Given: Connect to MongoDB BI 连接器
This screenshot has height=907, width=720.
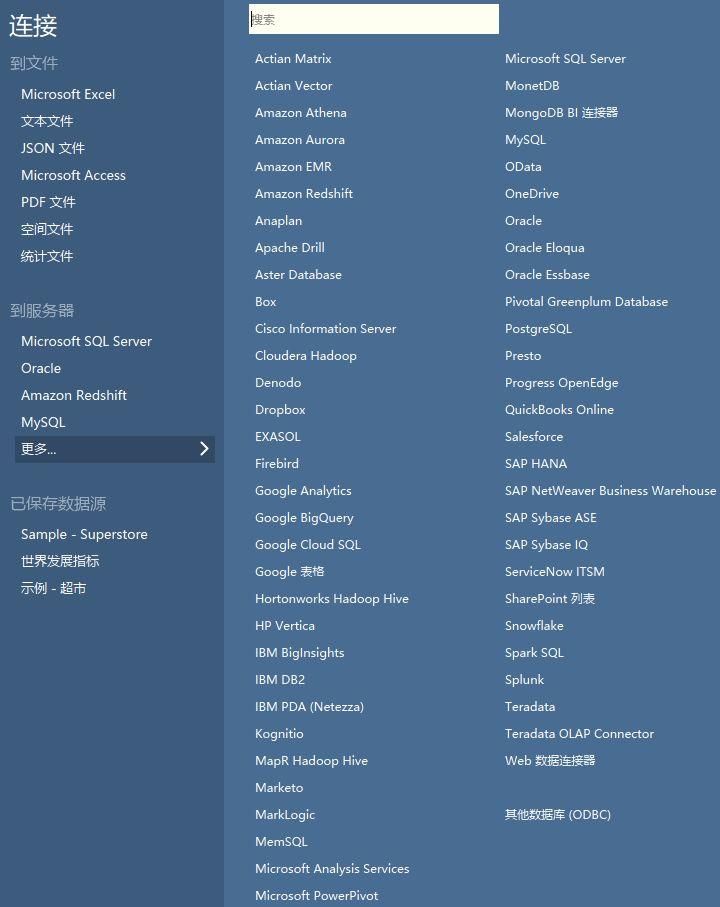Looking at the screenshot, I should coord(561,113).
